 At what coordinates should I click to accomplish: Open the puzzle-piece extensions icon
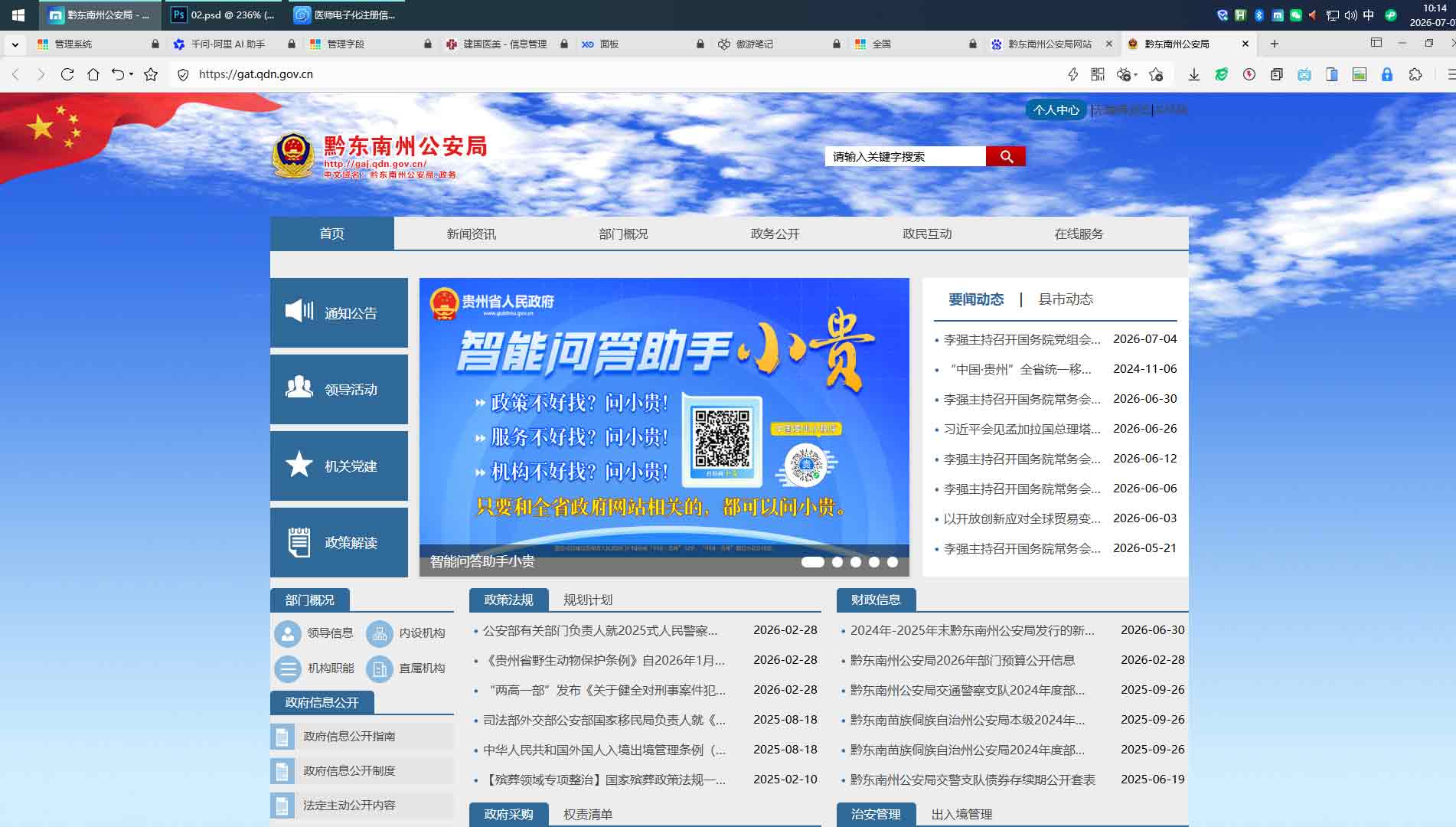[1415, 74]
